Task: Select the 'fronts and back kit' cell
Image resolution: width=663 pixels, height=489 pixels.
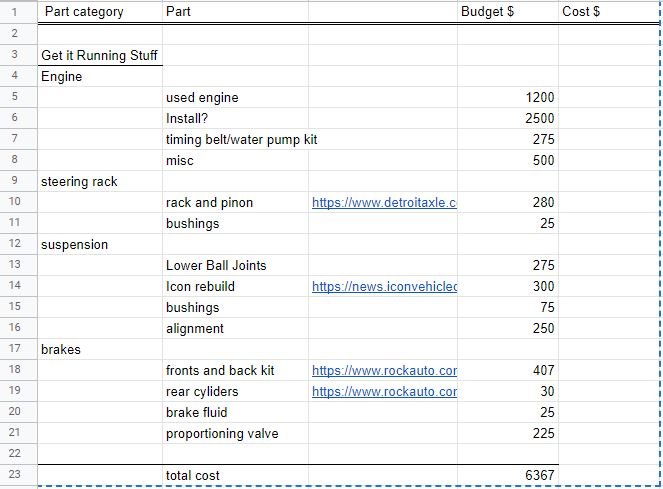Action: tap(236, 370)
